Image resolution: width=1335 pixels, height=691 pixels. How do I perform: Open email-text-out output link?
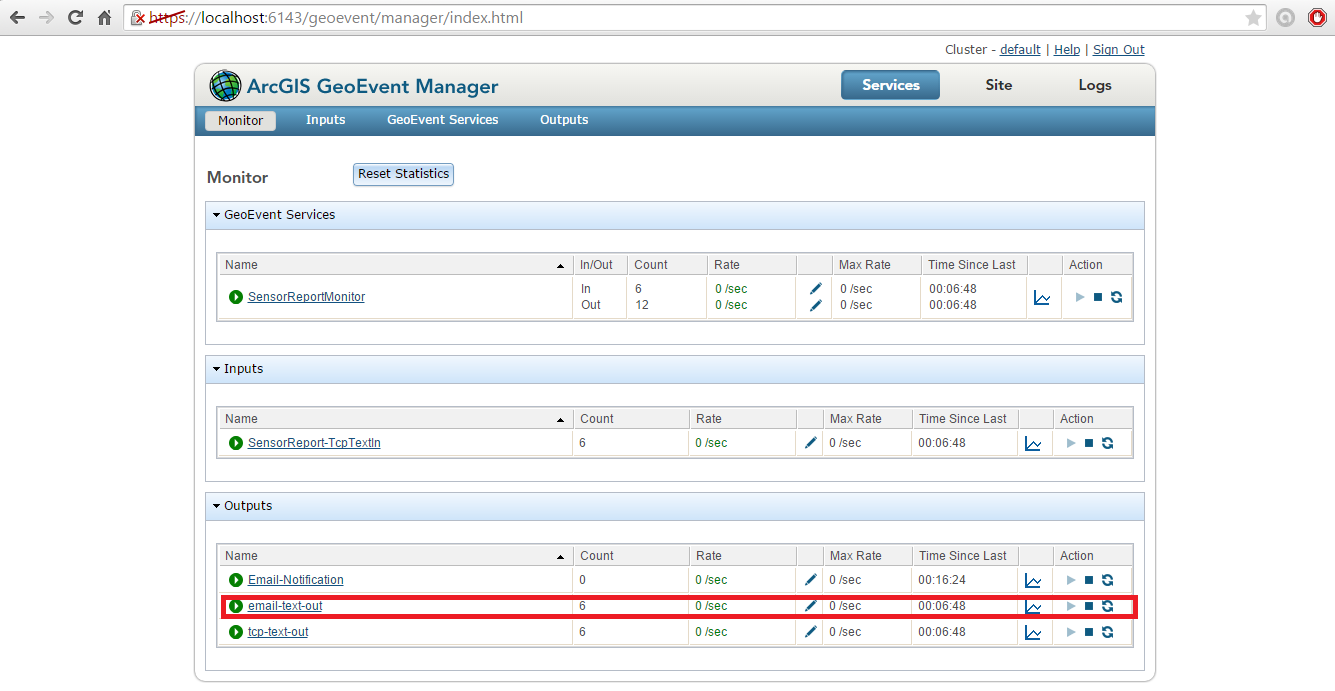click(x=285, y=606)
